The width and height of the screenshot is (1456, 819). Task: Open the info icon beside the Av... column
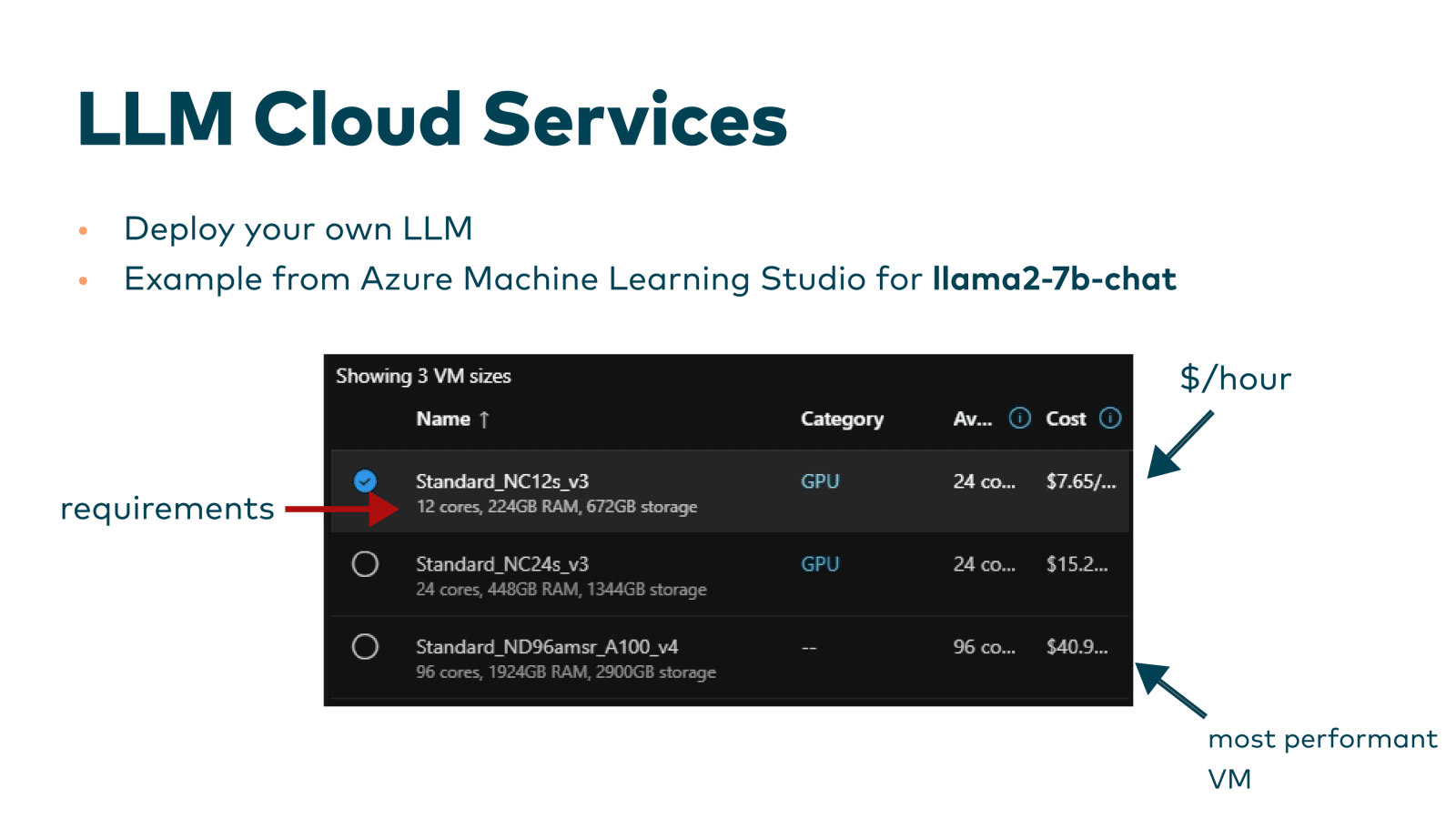1019,418
